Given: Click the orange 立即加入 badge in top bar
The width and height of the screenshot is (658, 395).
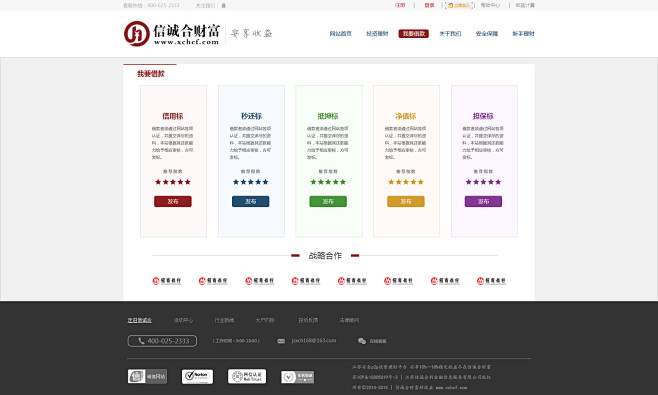Looking at the screenshot, I should [459, 5].
